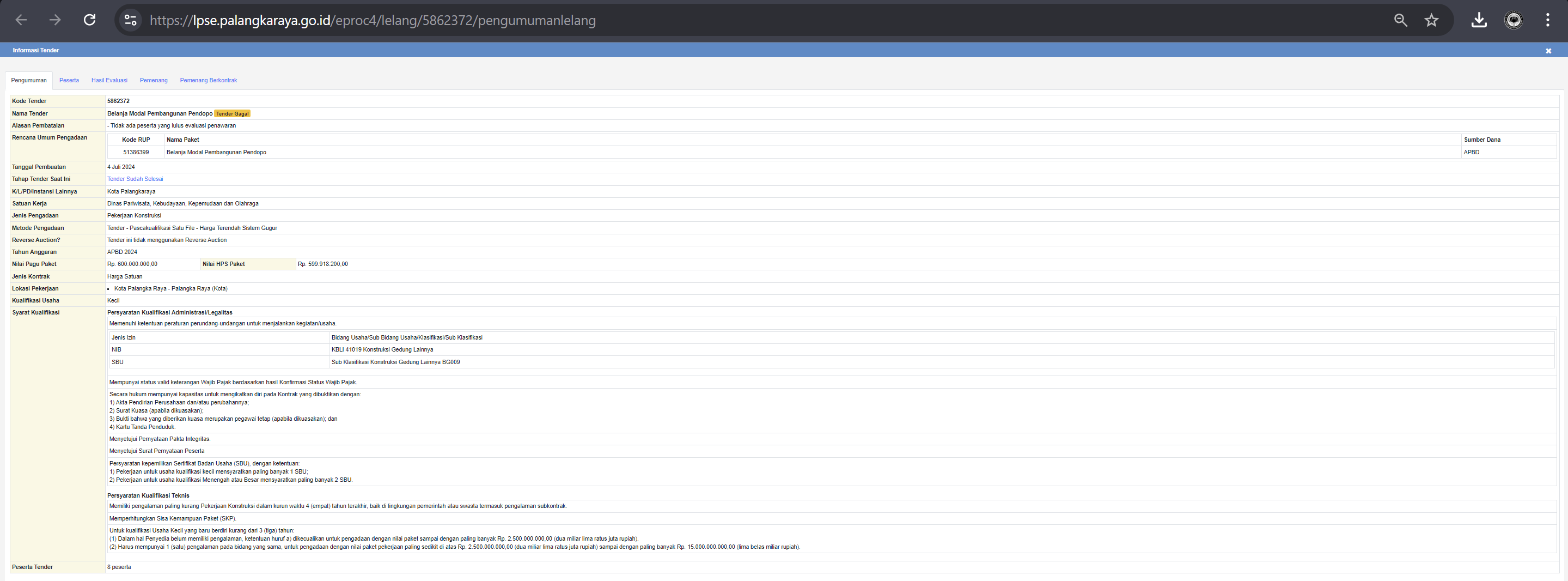
Task: Reload the current tender page
Action: coord(89,20)
